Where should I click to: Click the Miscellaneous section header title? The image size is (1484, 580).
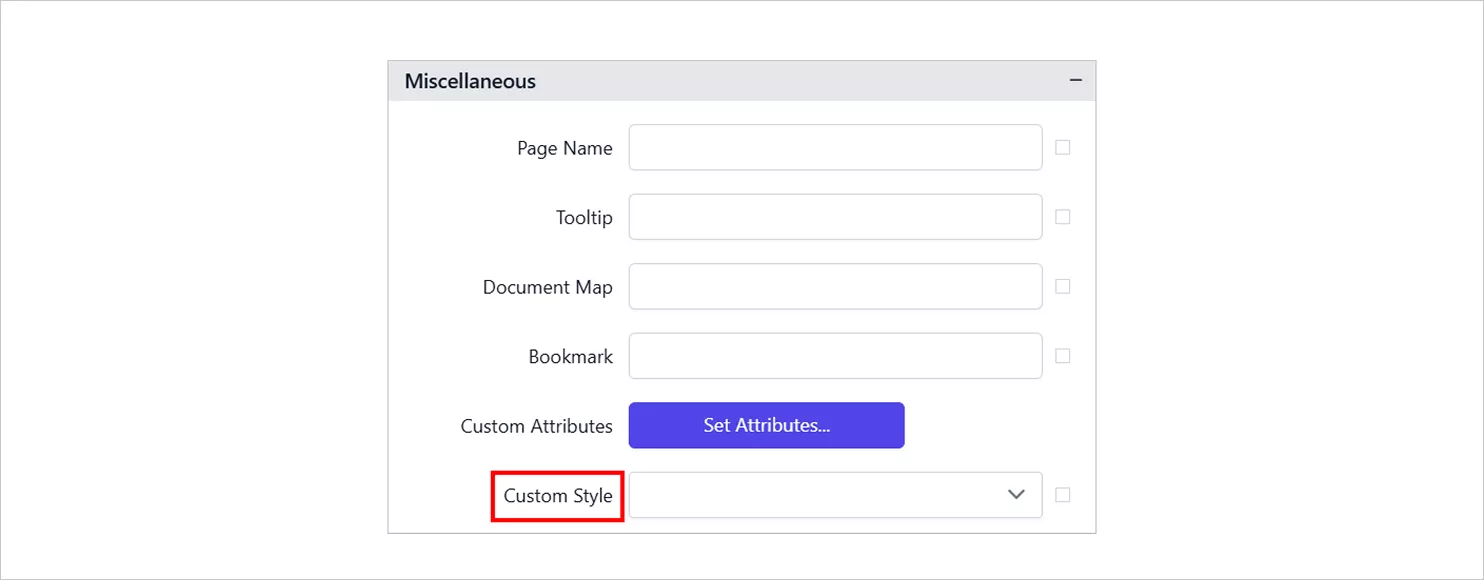(470, 81)
